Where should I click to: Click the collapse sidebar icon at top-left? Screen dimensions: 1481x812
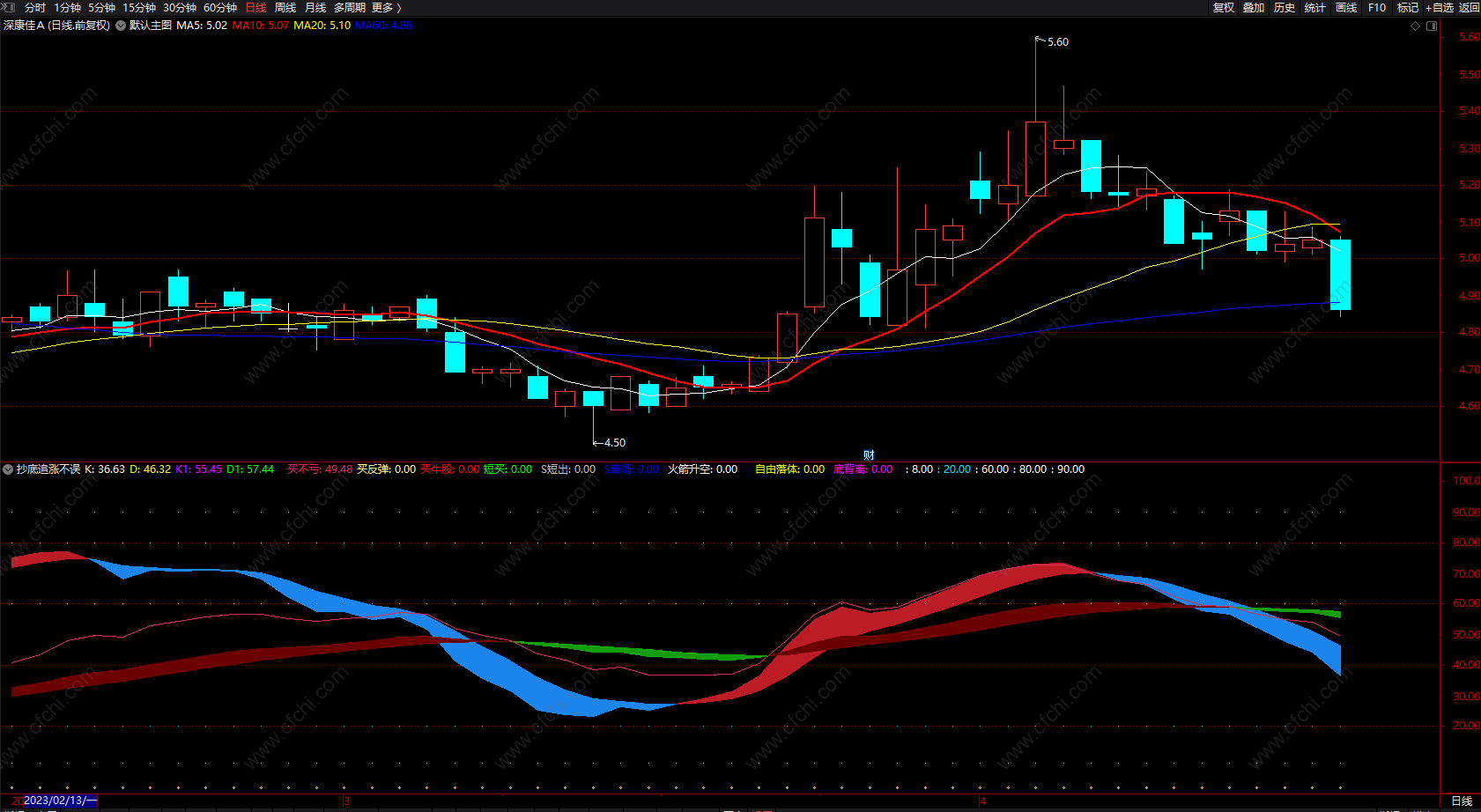tap(9, 7)
